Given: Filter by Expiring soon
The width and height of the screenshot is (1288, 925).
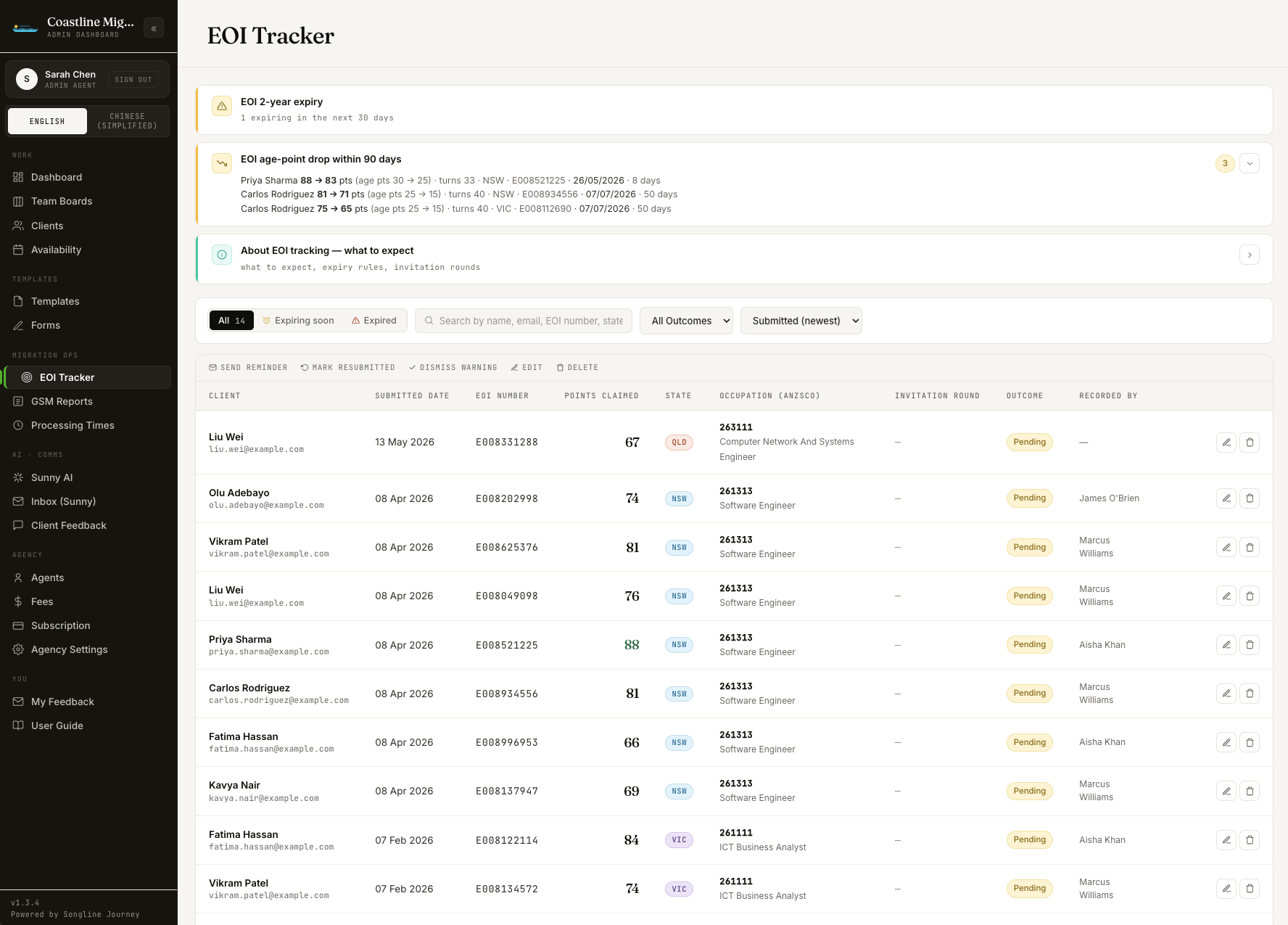Looking at the screenshot, I should 298,321.
